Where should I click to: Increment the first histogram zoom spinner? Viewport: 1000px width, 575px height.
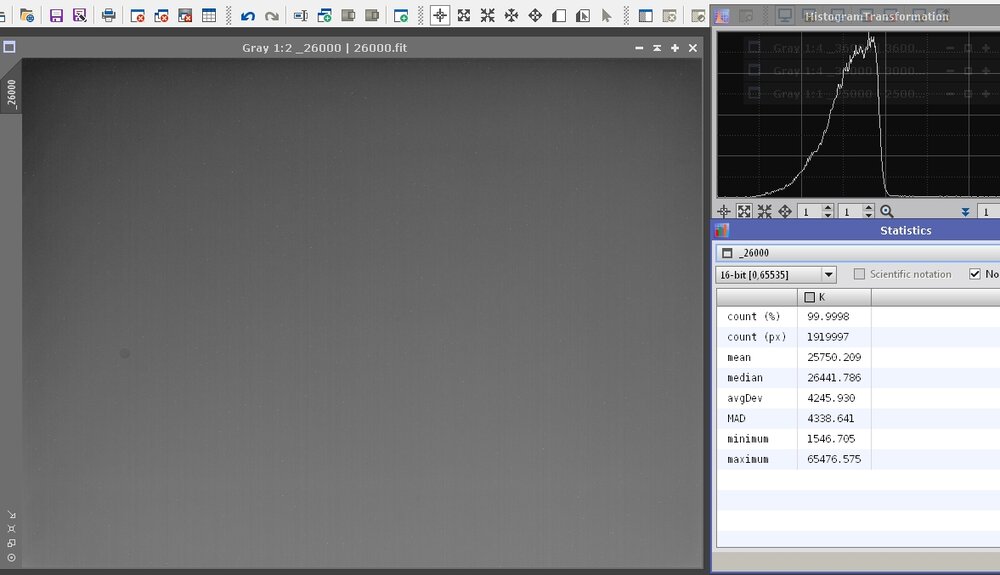click(828, 208)
